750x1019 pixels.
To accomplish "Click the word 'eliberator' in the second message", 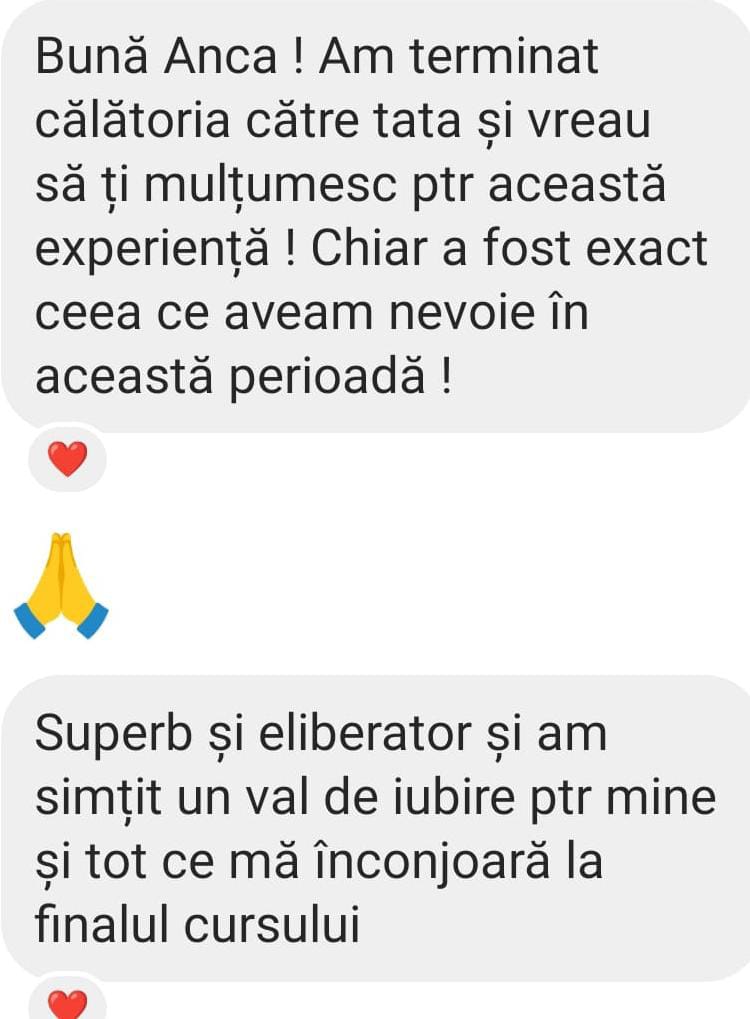I will (365, 734).
